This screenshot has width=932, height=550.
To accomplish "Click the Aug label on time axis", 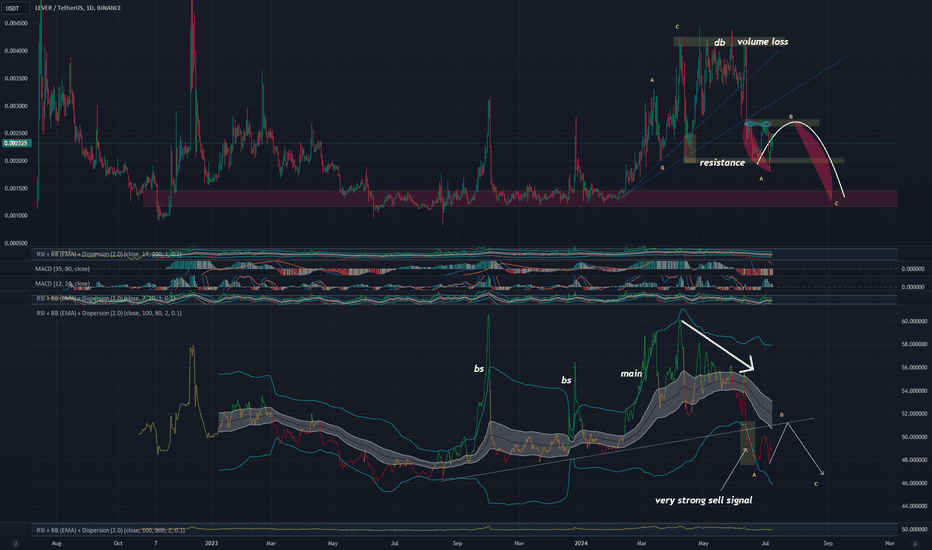I will (x=56, y=543).
